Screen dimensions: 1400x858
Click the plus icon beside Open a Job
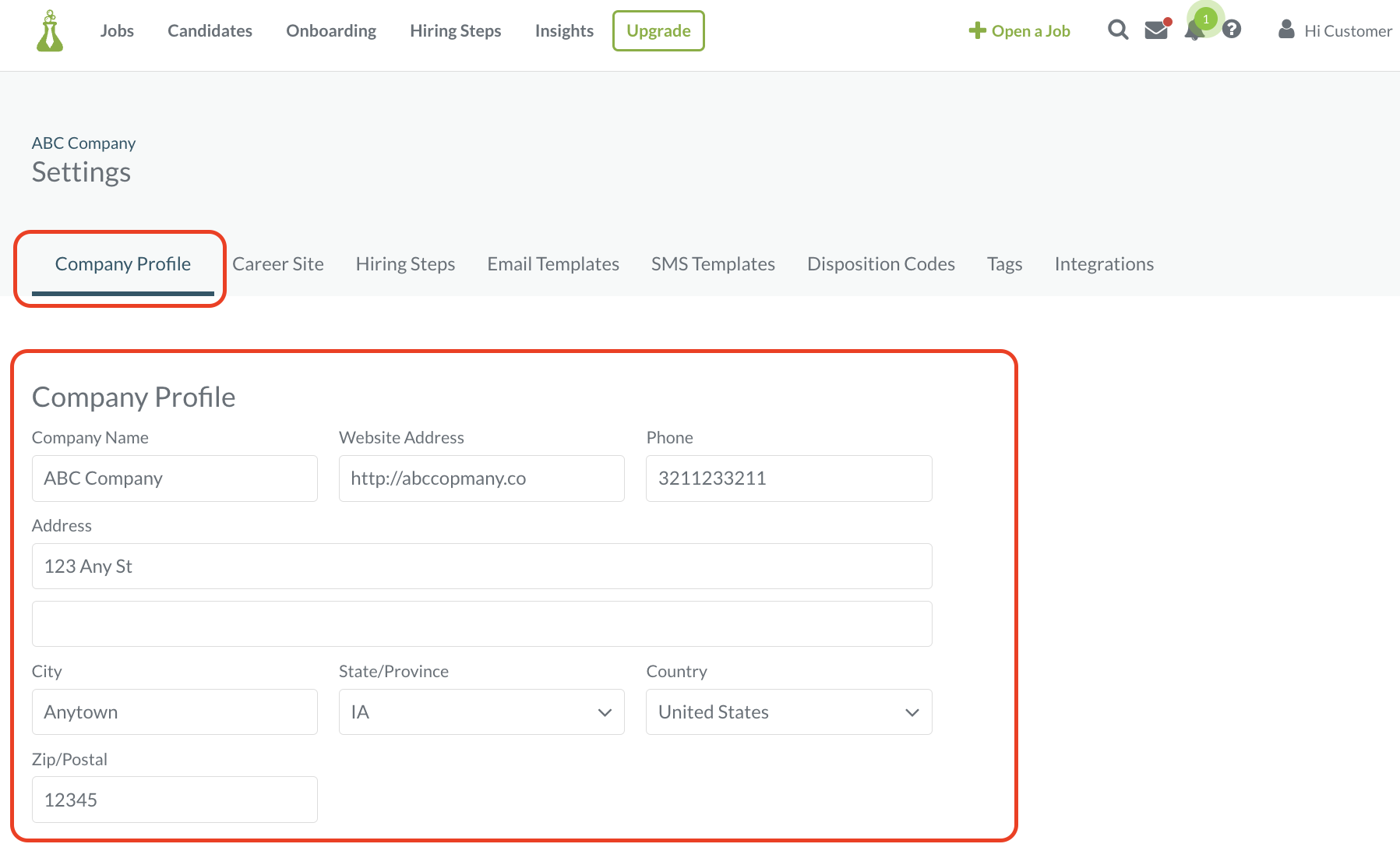977,30
